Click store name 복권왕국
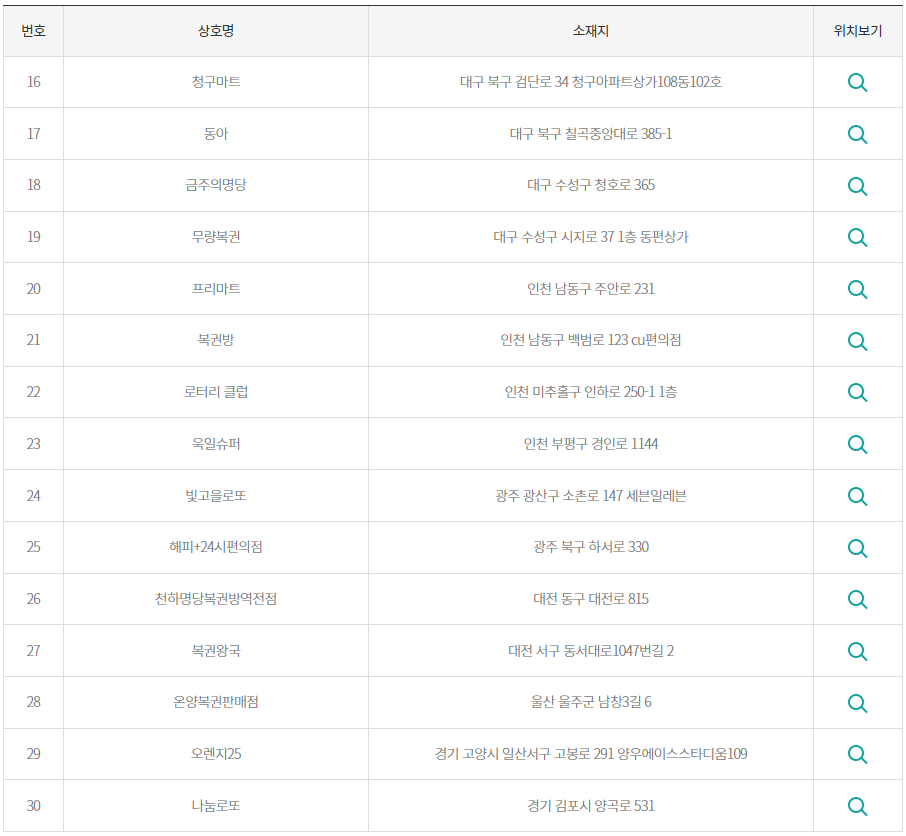The image size is (906, 836). [x=216, y=651]
